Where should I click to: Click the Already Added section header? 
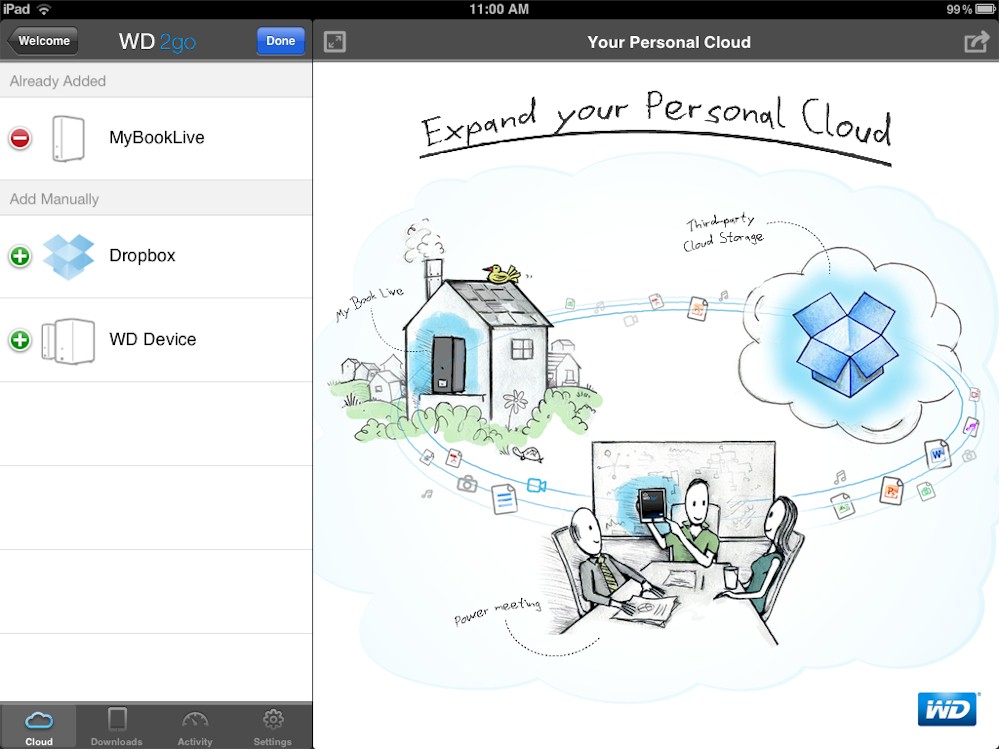coord(156,81)
